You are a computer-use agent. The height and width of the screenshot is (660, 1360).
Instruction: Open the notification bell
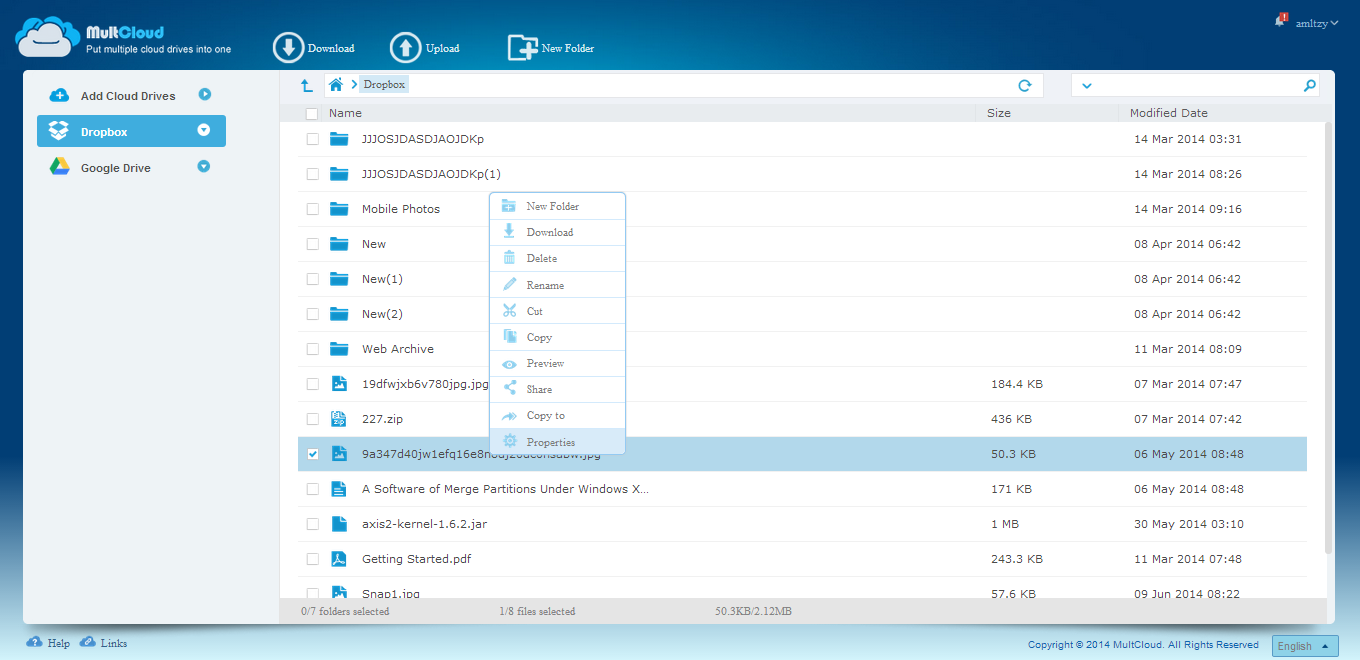coord(1280,21)
